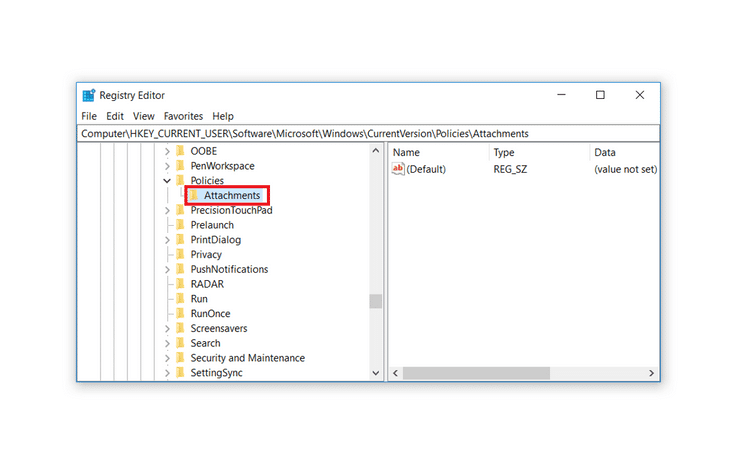This screenshot has height=469, width=750.
Task: Open the Help menu
Action: click(223, 116)
